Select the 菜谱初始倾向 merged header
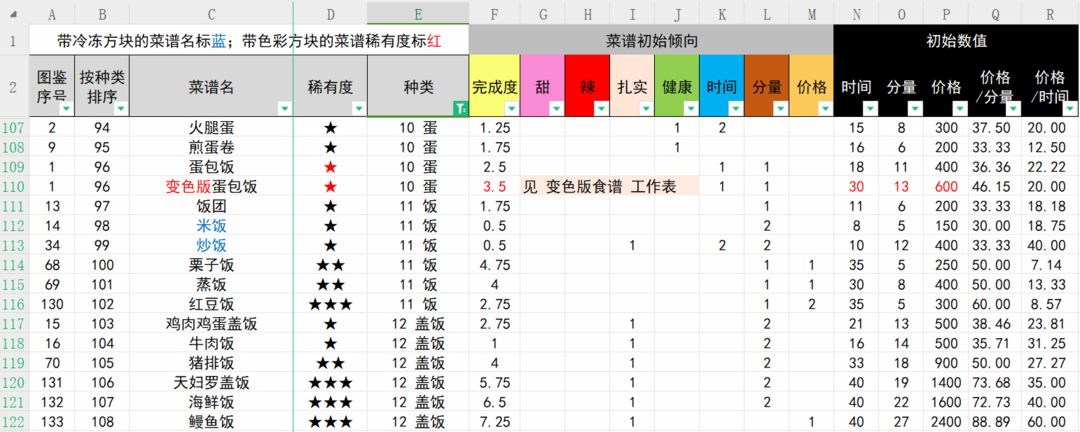This screenshot has width=1080, height=432. tap(651, 41)
